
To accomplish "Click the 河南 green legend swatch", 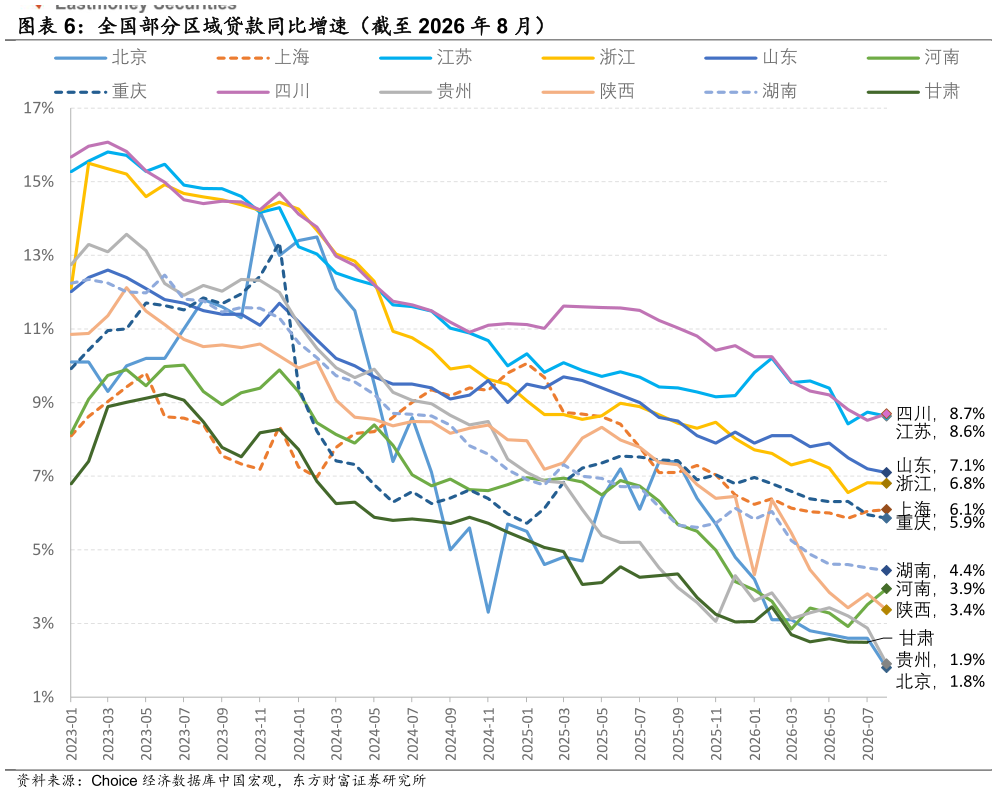I will pos(893,58).
